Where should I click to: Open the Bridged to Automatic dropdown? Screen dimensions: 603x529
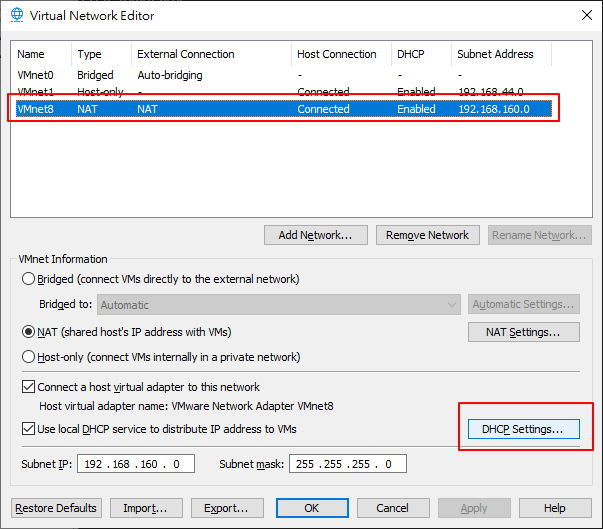pos(279,305)
